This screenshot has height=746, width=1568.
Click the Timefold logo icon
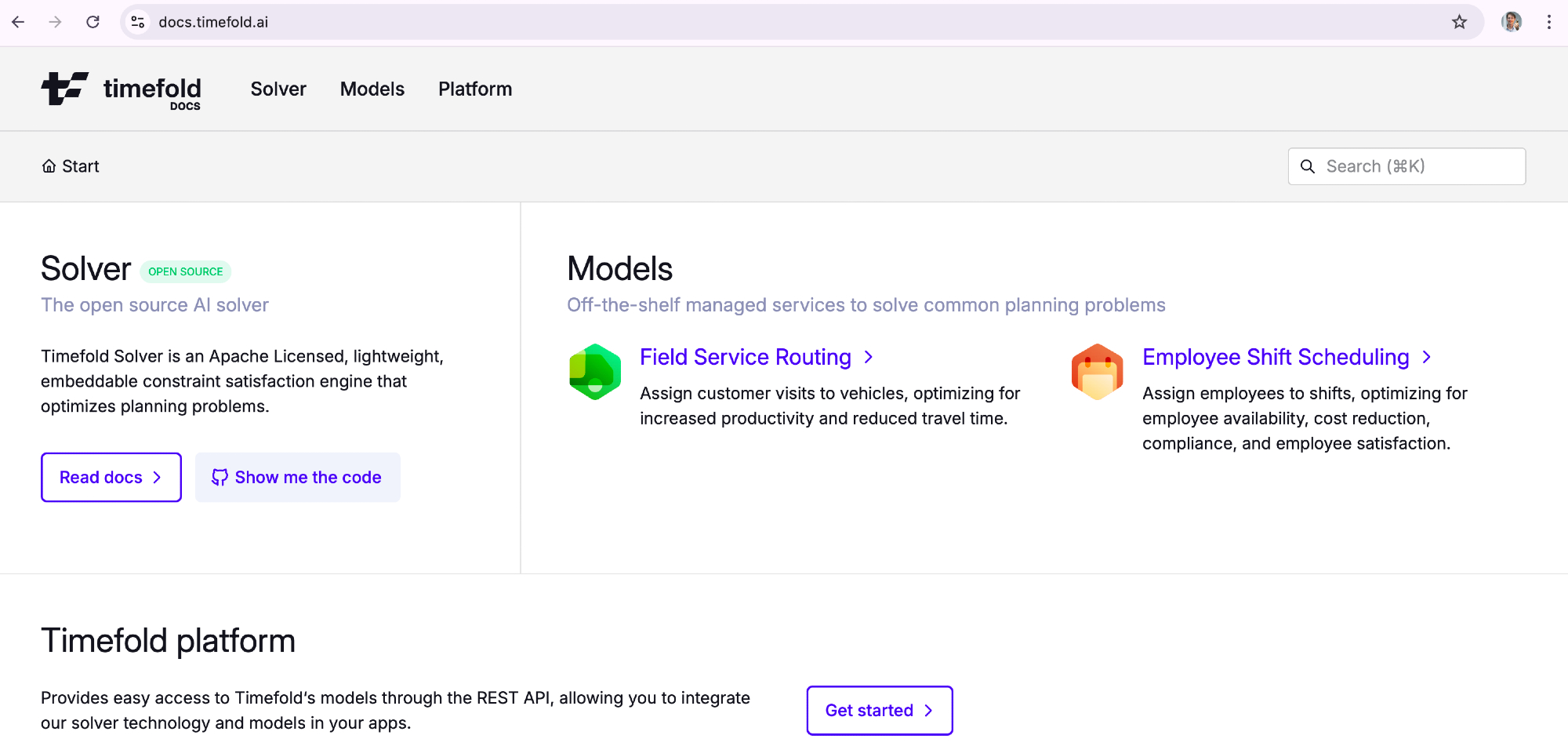[x=64, y=89]
